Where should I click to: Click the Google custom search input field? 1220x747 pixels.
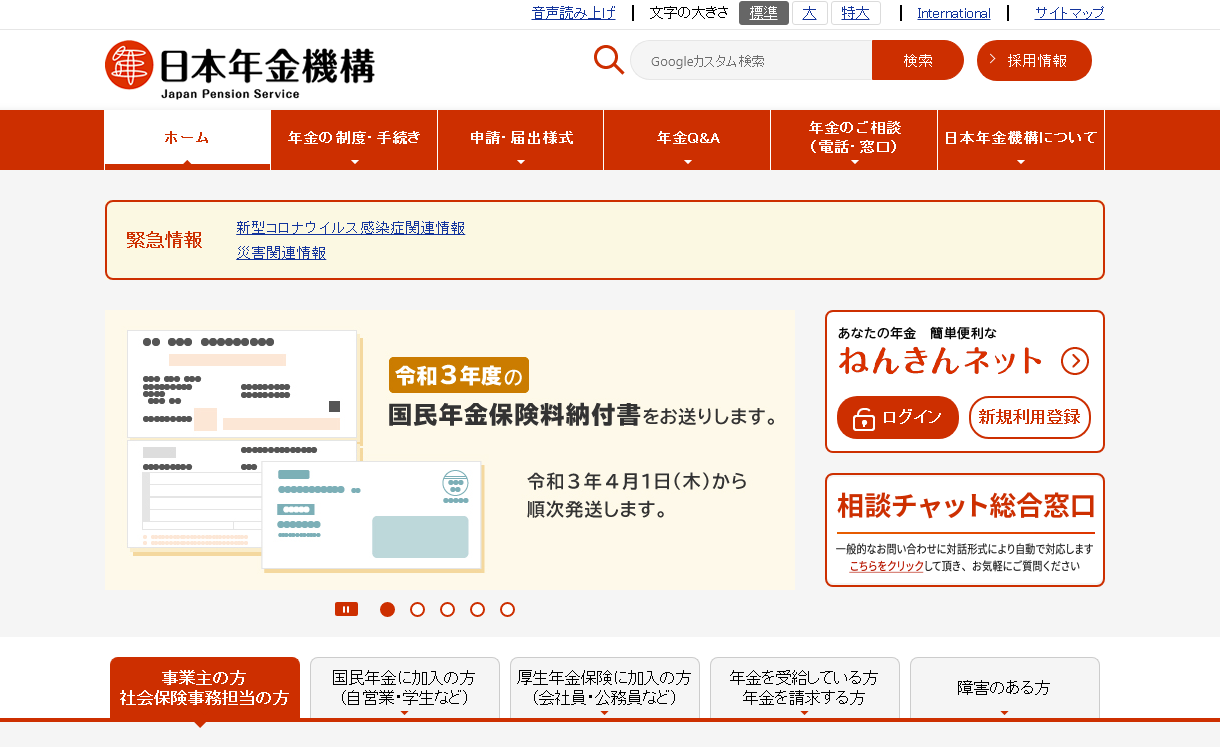(x=750, y=61)
